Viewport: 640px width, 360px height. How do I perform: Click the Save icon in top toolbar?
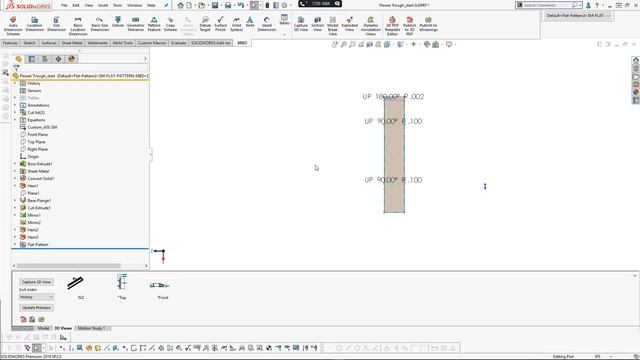pyautogui.click(x=215, y=5)
